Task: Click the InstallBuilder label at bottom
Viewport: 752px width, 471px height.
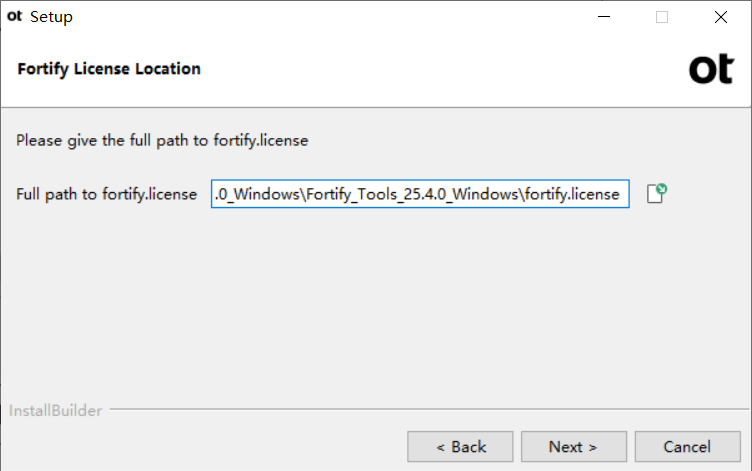Action: pos(56,411)
